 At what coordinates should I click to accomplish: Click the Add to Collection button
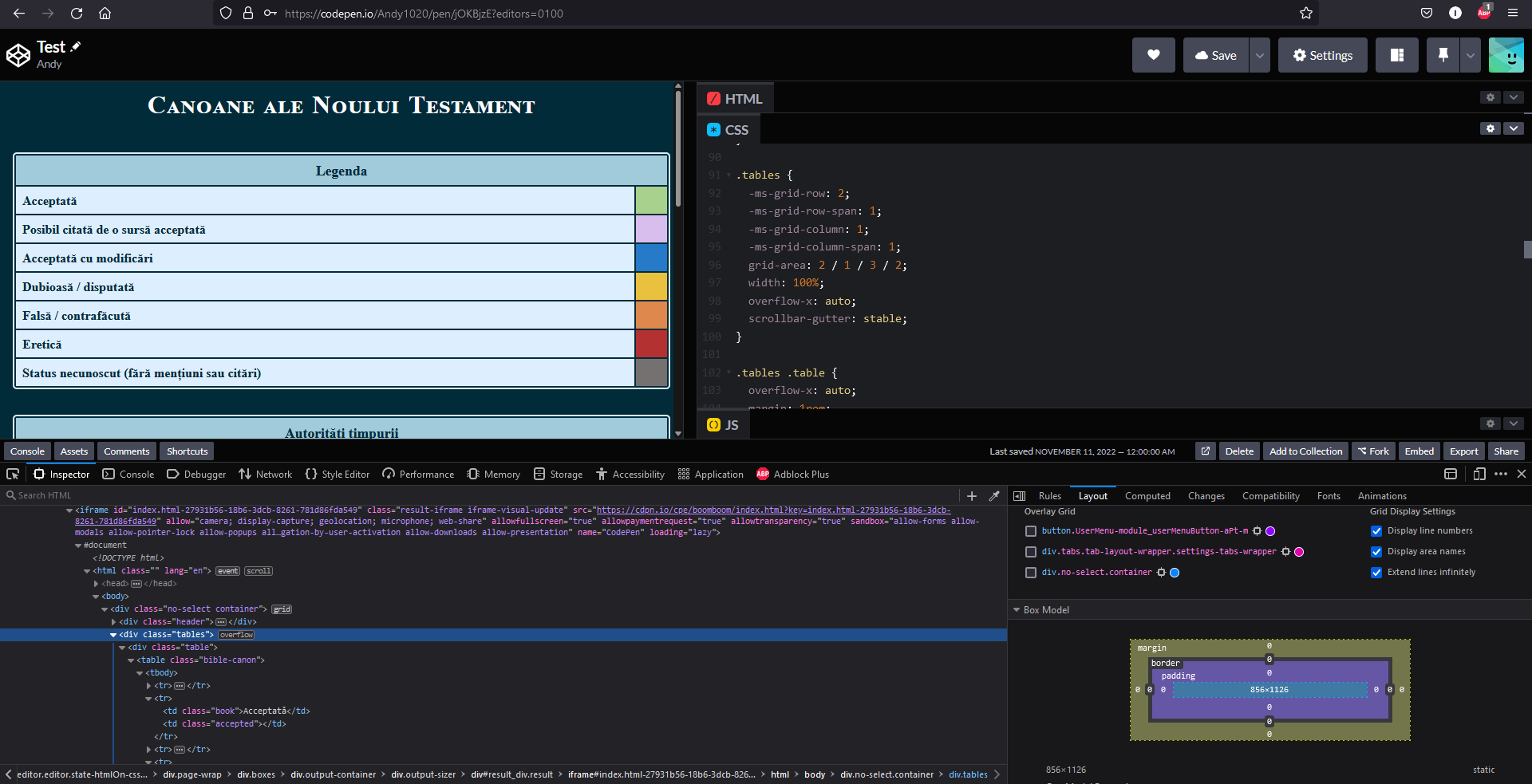pos(1305,451)
